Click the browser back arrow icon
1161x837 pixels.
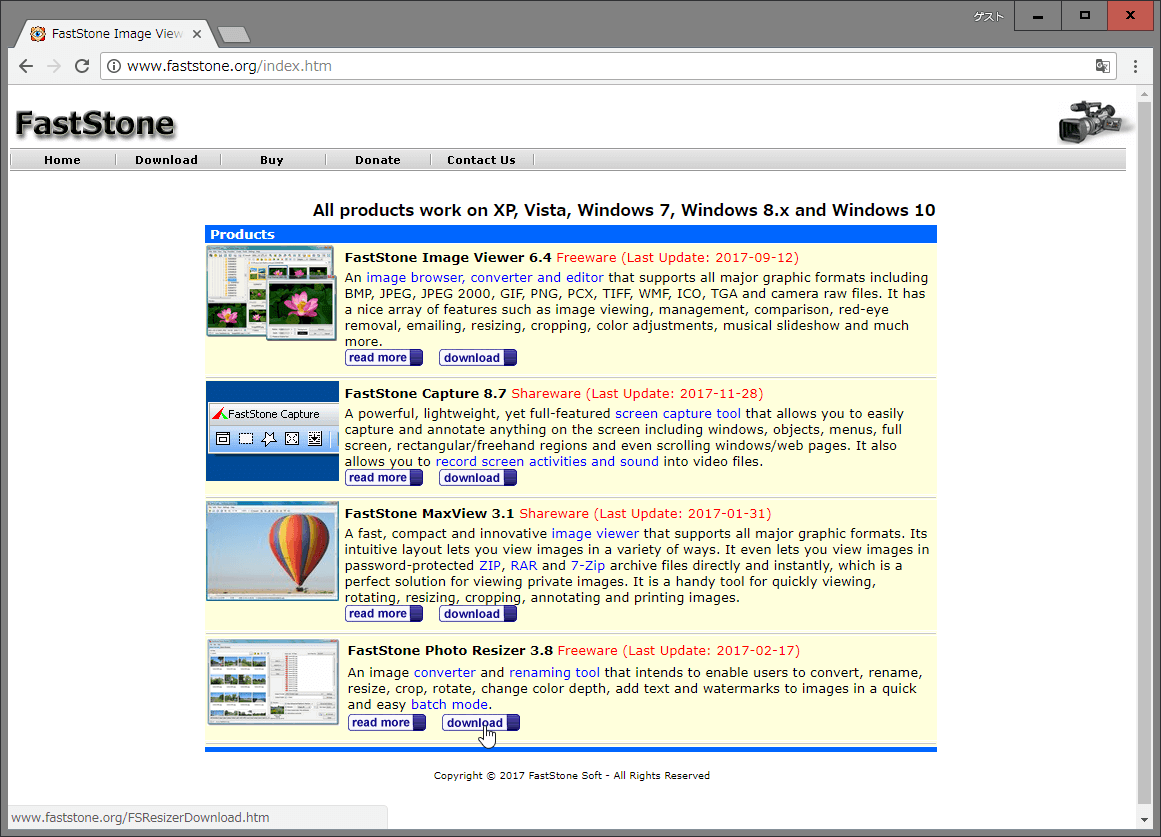pyautogui.click(x=26, y=66)
